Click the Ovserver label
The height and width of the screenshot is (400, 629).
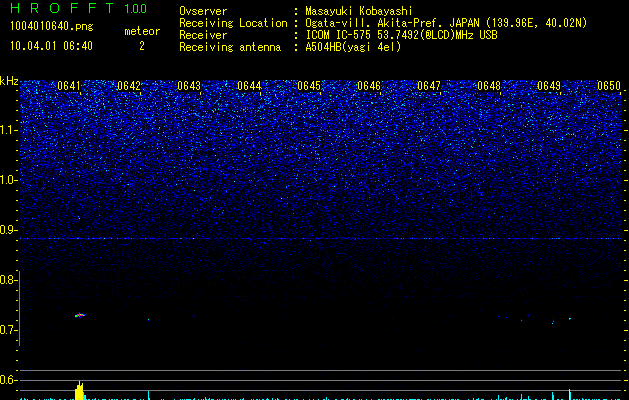coord(203,11)
